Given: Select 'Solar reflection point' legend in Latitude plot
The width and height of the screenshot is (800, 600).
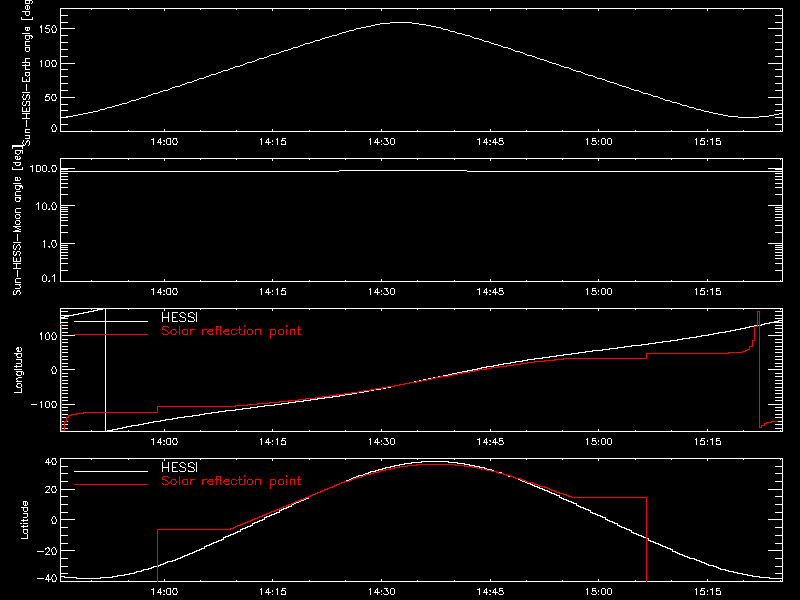Looking at the screenshot, I should pyautogui.click(x=231, y=481).
